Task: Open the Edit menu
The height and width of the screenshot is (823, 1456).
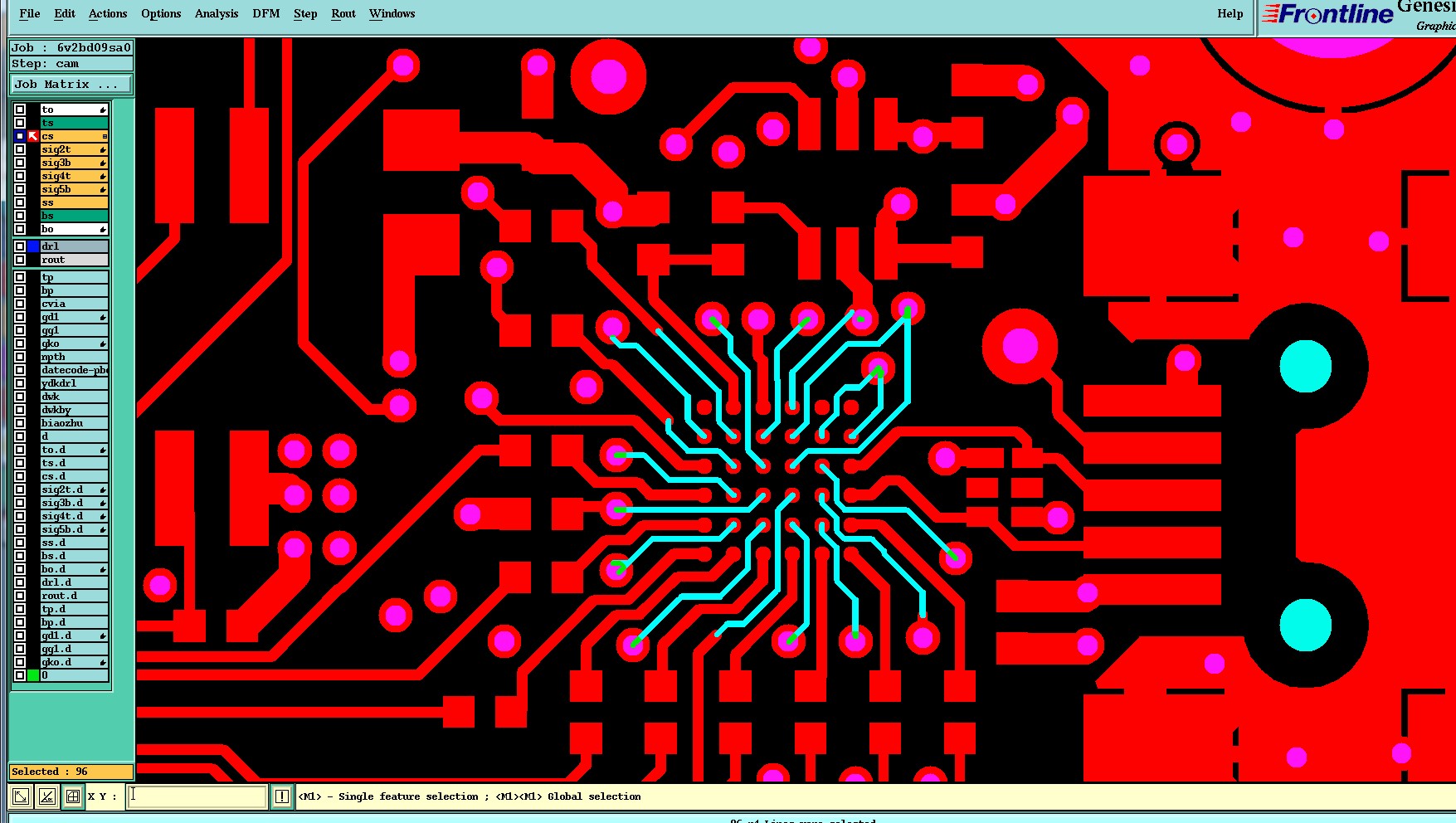Action: tap(65, 13)
